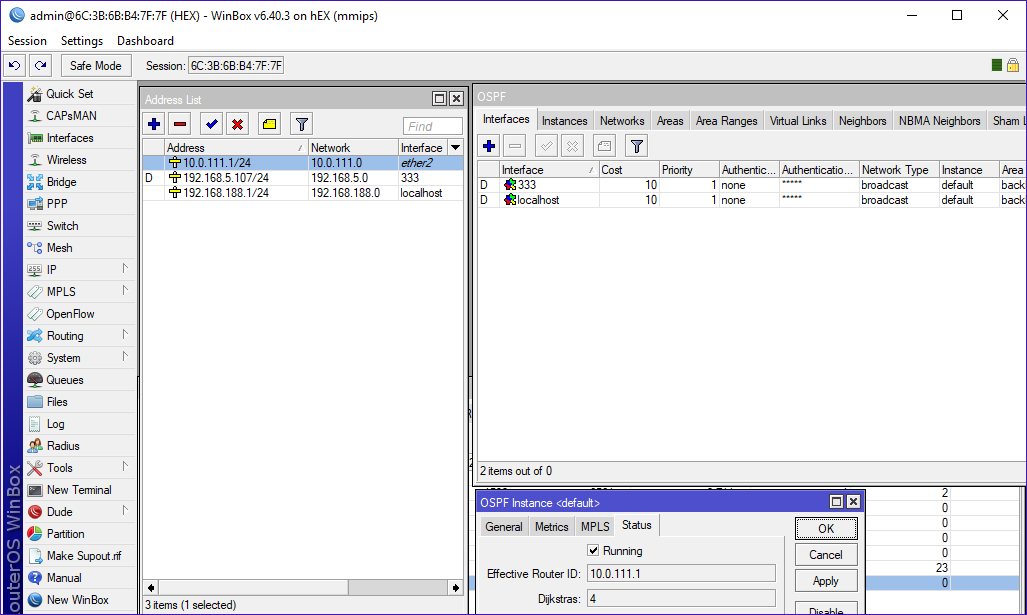Sort Address List by Network column

click(x=353, y=147)
